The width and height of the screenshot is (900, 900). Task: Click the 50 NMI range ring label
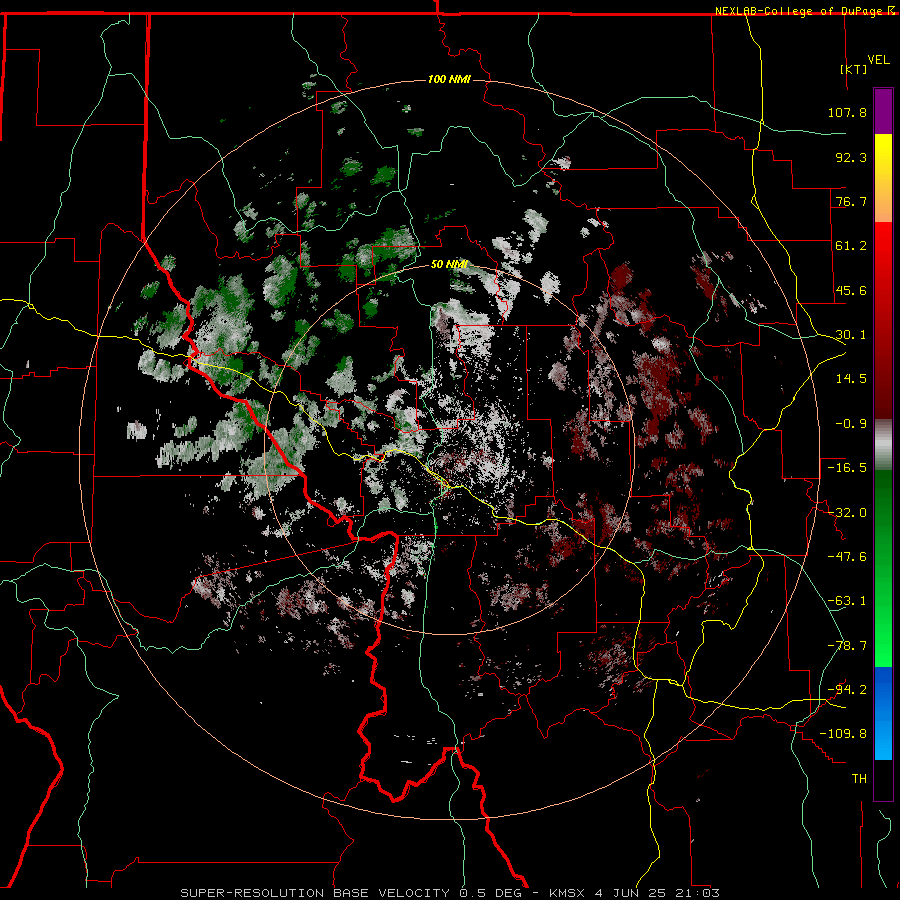pyautogui.click(x=449, y=264)
